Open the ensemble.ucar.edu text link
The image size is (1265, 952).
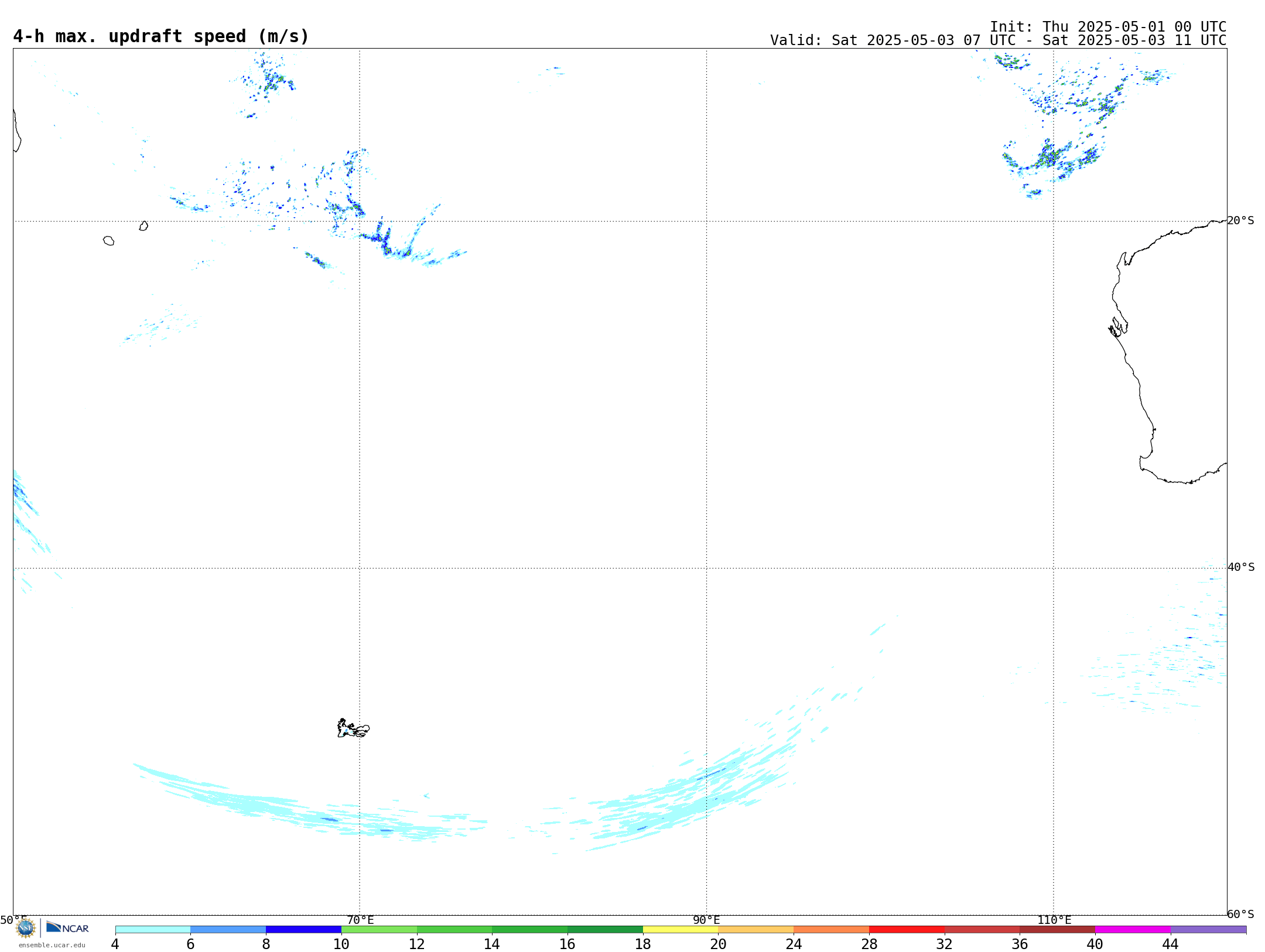pyautogui.click(x=52, y=945)
